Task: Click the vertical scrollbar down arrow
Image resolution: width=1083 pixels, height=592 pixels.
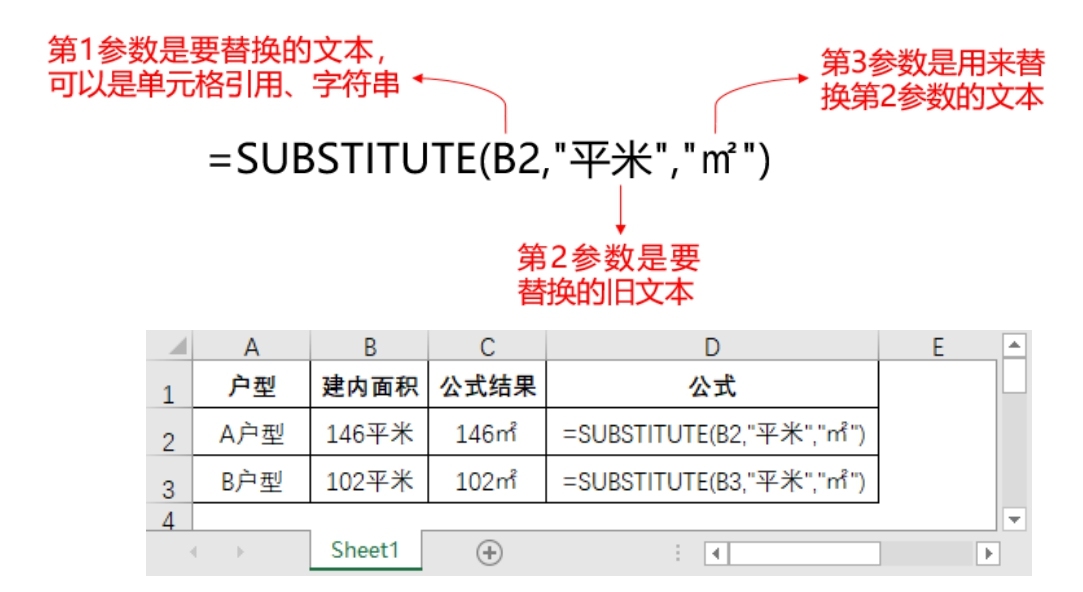Action: (x=1014, y=519)
